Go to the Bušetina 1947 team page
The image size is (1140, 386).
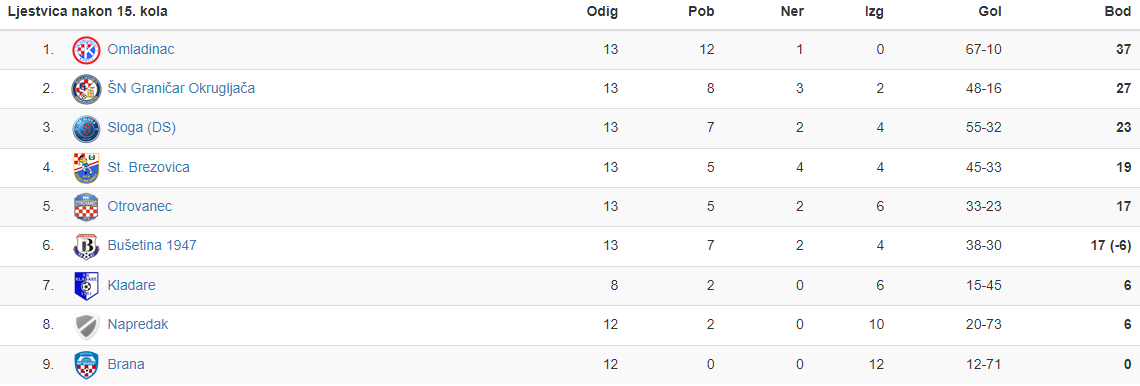152,246
